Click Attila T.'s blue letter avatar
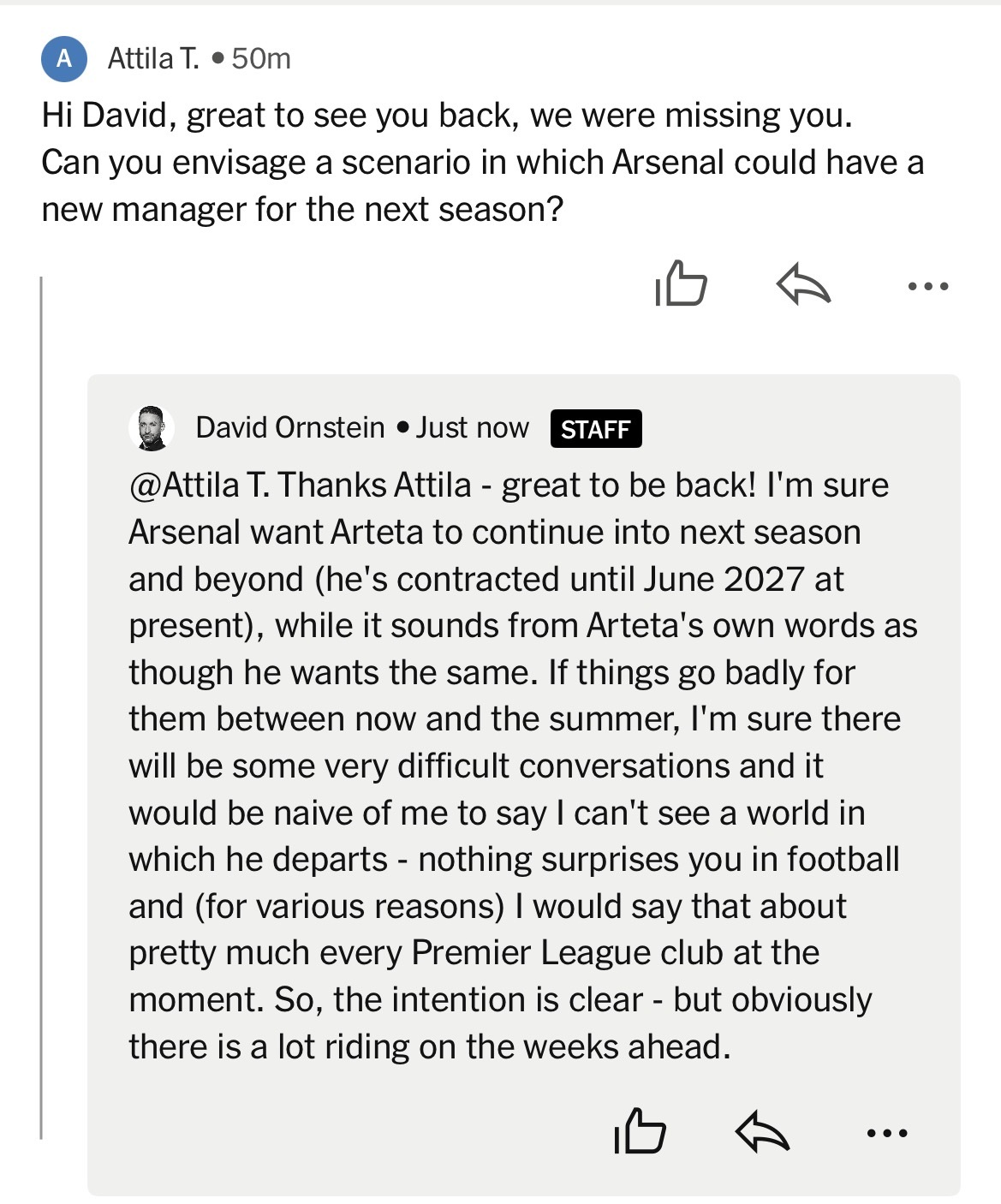The width and height of the screenshot is (1001, 1204). [63, 59]
